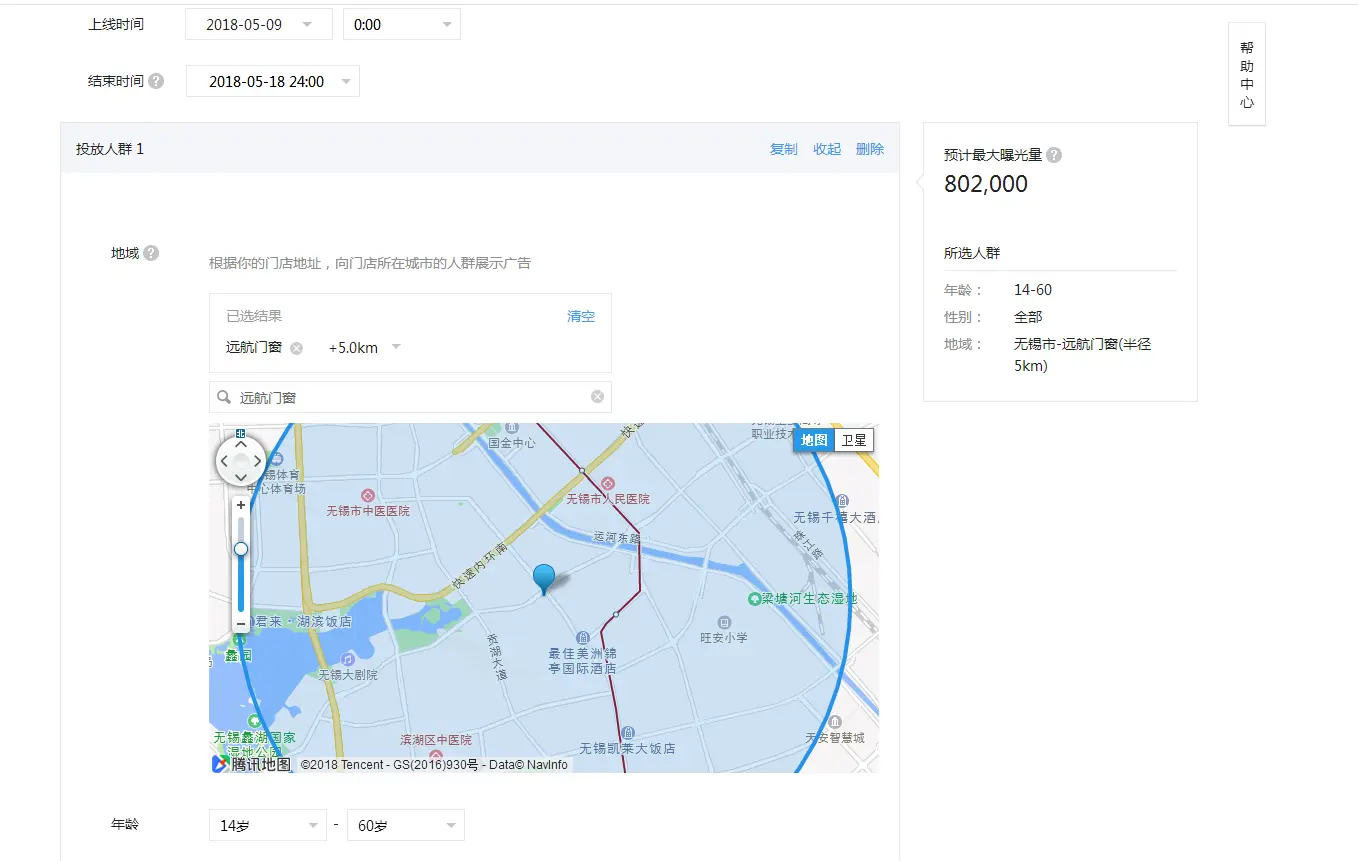Click help icon next to 结束时间
Viewport: 1358px width, 861px height.
point(156,81)
